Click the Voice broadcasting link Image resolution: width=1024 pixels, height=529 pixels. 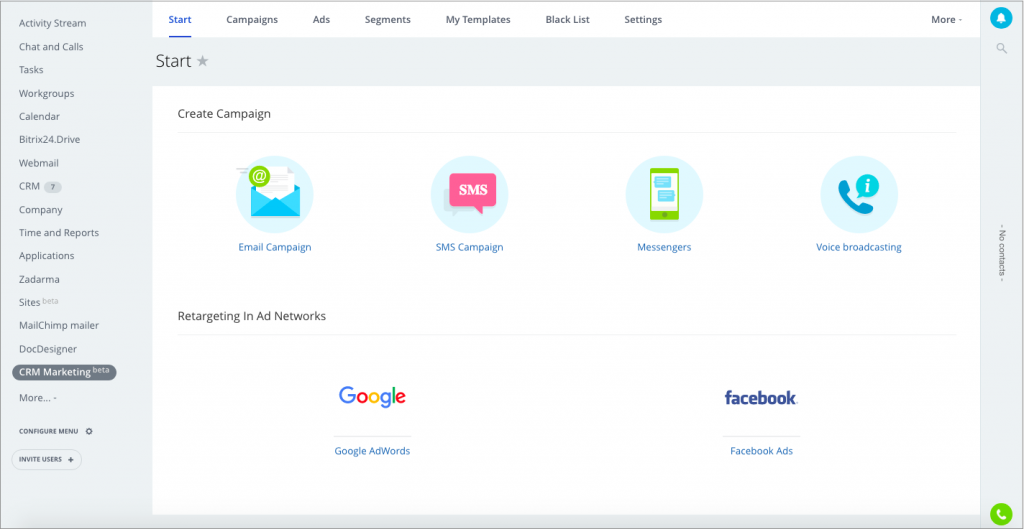(859, 248)
